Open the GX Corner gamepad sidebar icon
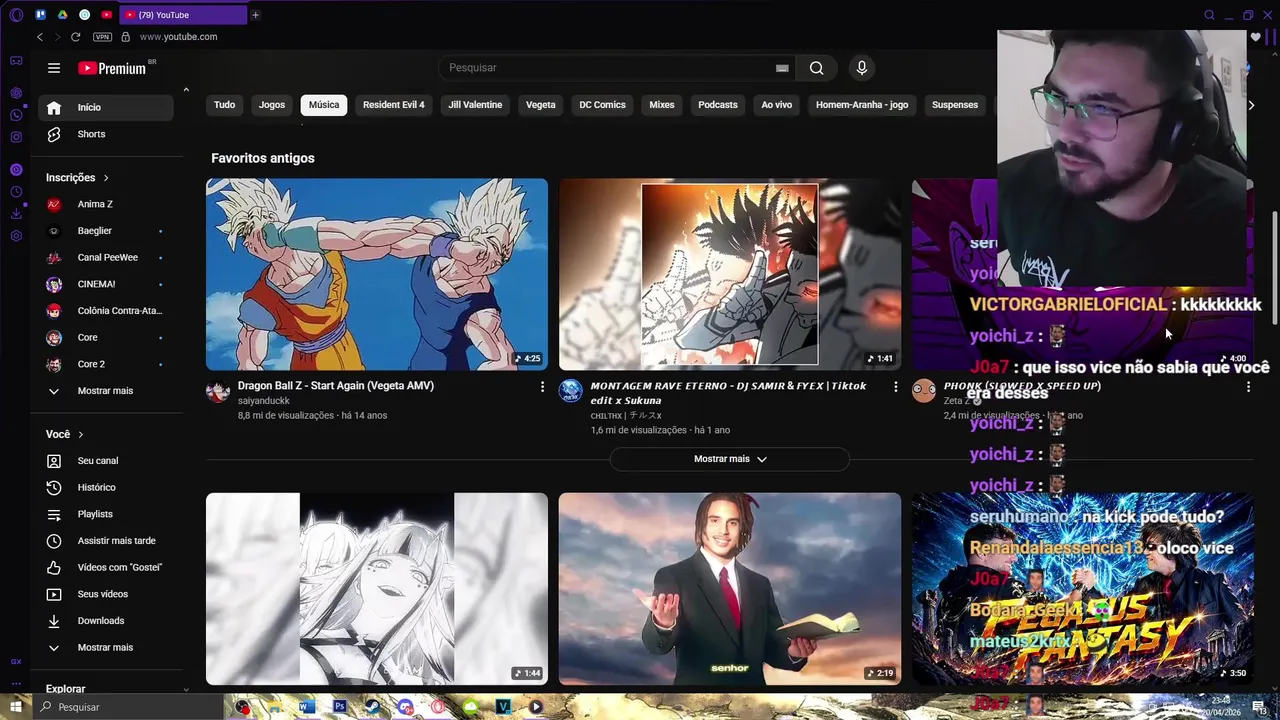 click(16, 61)
